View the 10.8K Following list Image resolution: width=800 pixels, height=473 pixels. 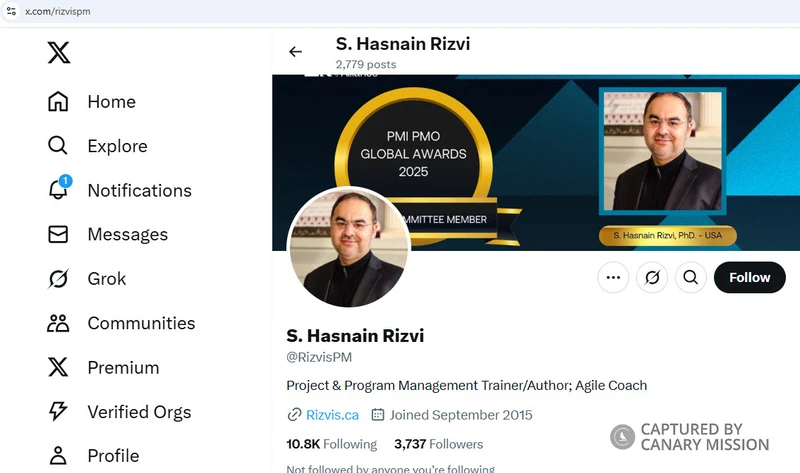331,444
